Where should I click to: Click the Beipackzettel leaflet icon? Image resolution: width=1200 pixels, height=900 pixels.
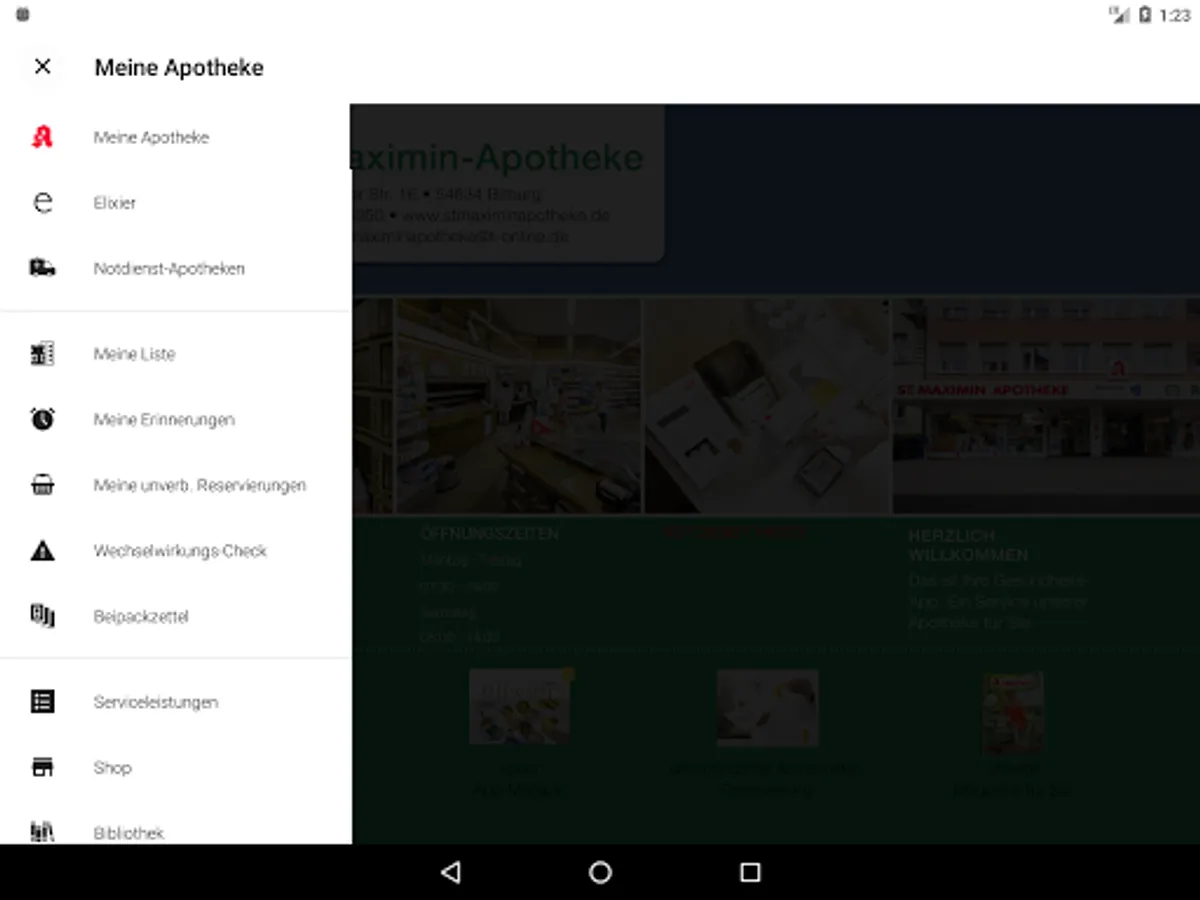pyautogui.click(x=42, y=616)
